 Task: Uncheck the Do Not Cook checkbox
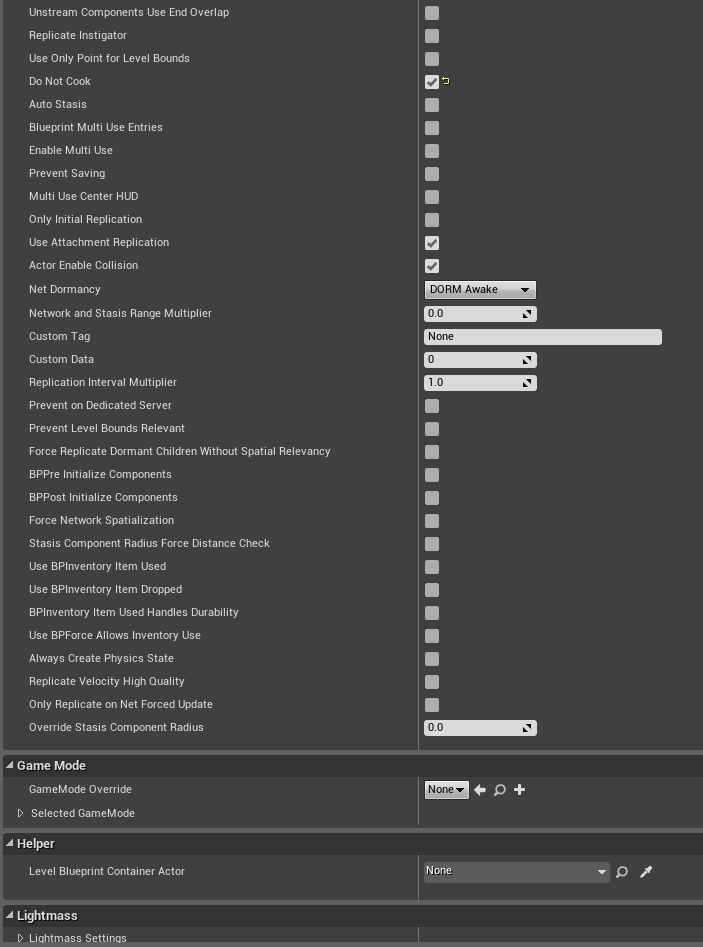(x=432, y=82)
